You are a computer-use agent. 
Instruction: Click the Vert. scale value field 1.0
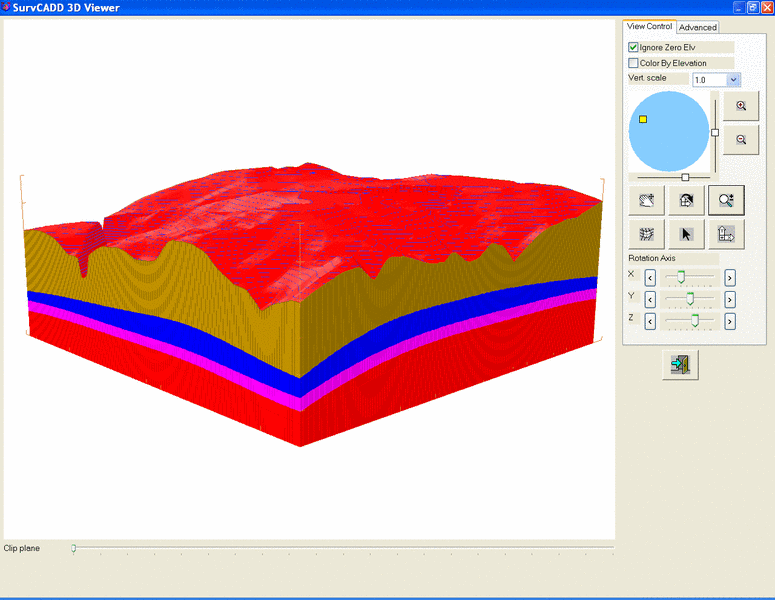click(x=710, y=80)
